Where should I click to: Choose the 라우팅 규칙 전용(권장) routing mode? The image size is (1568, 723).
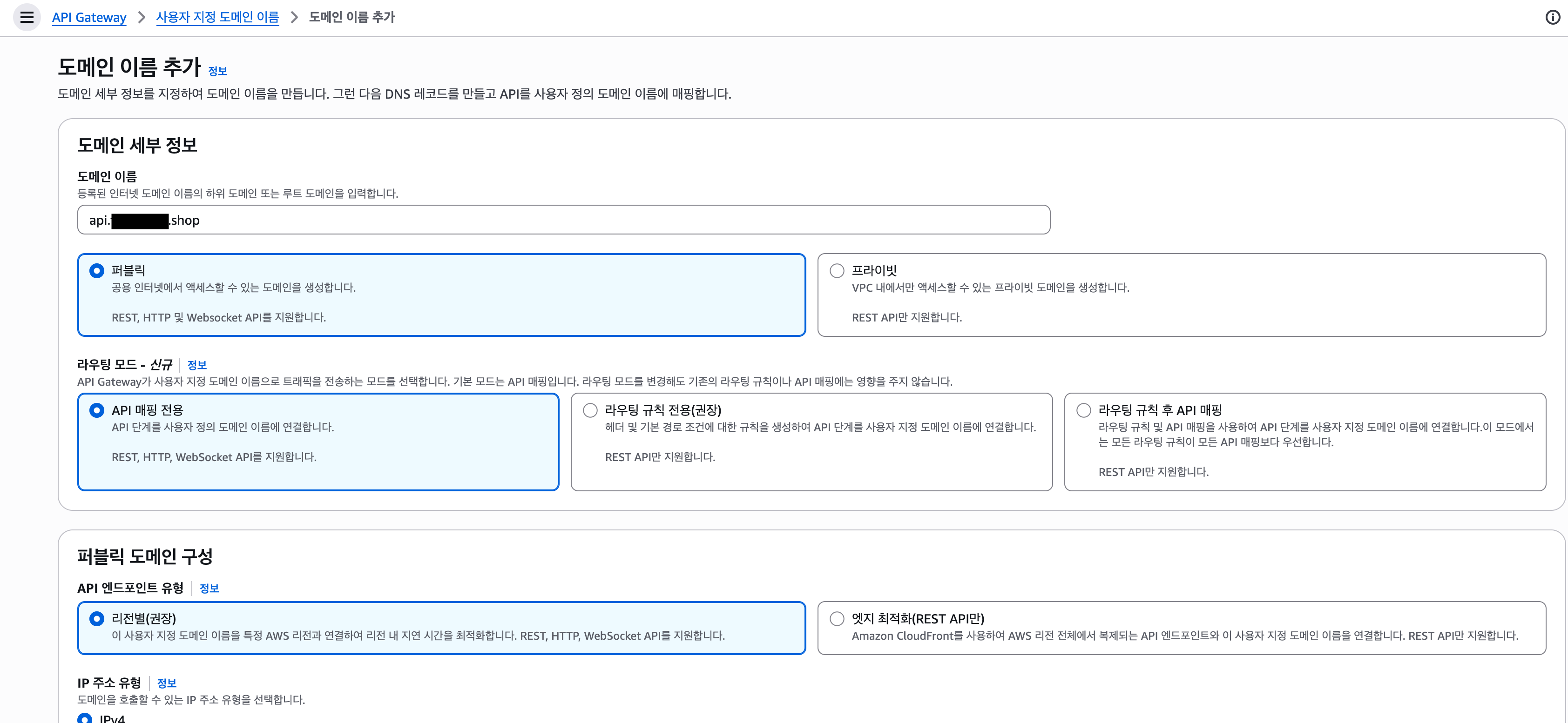[590, 410]
